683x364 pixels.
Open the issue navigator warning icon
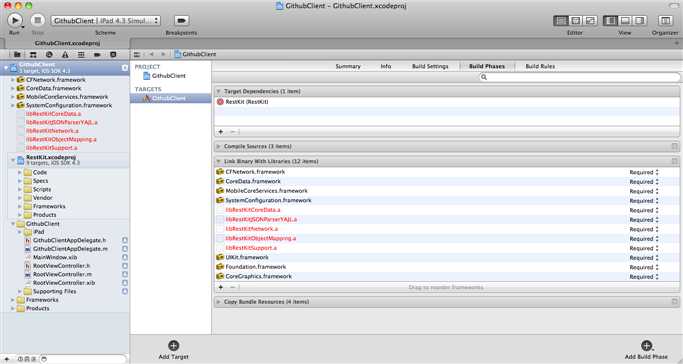[65, 54]
